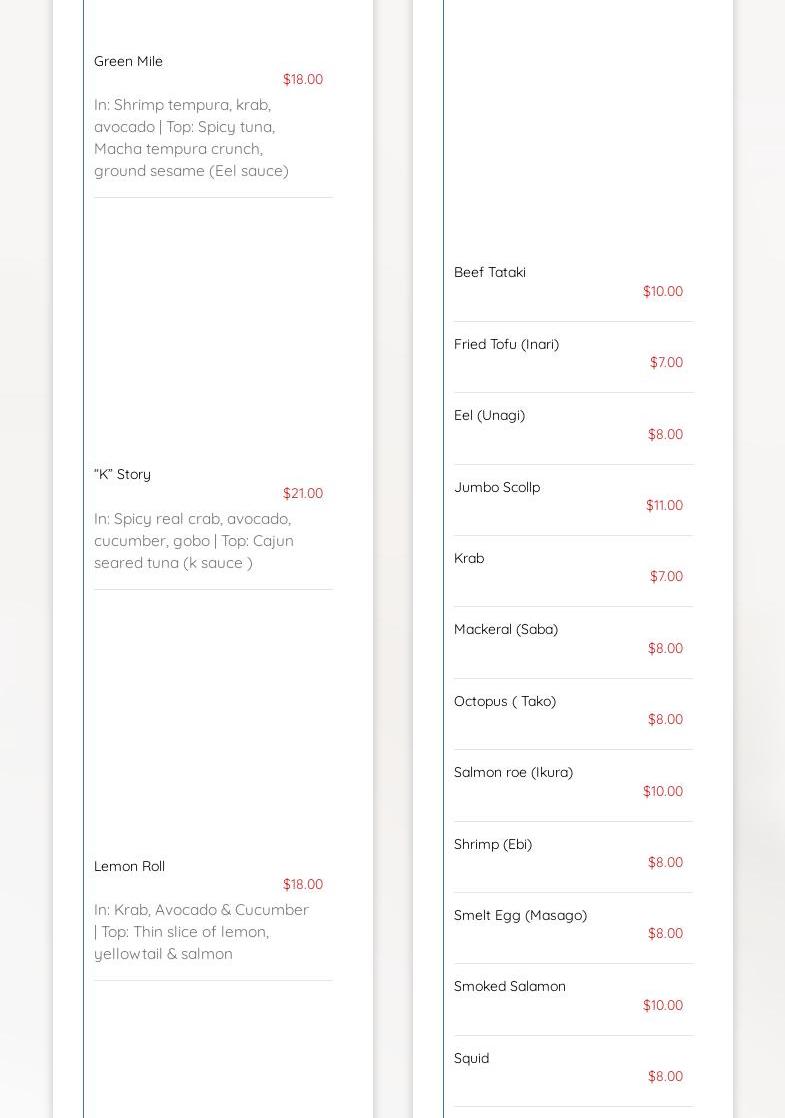Select Salmon roe (Ikura)

tap(513, 772)
